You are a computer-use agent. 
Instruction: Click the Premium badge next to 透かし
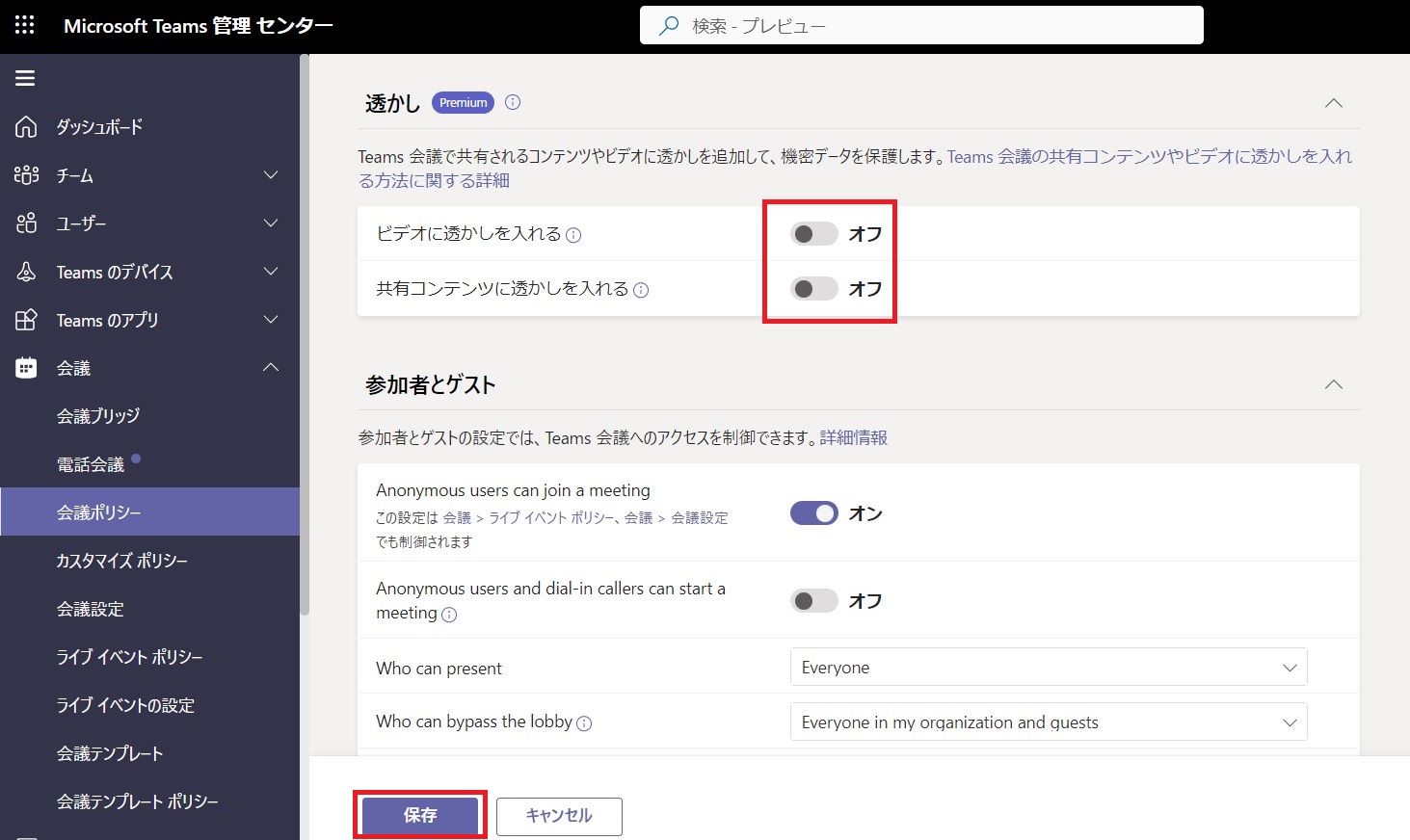463,103
